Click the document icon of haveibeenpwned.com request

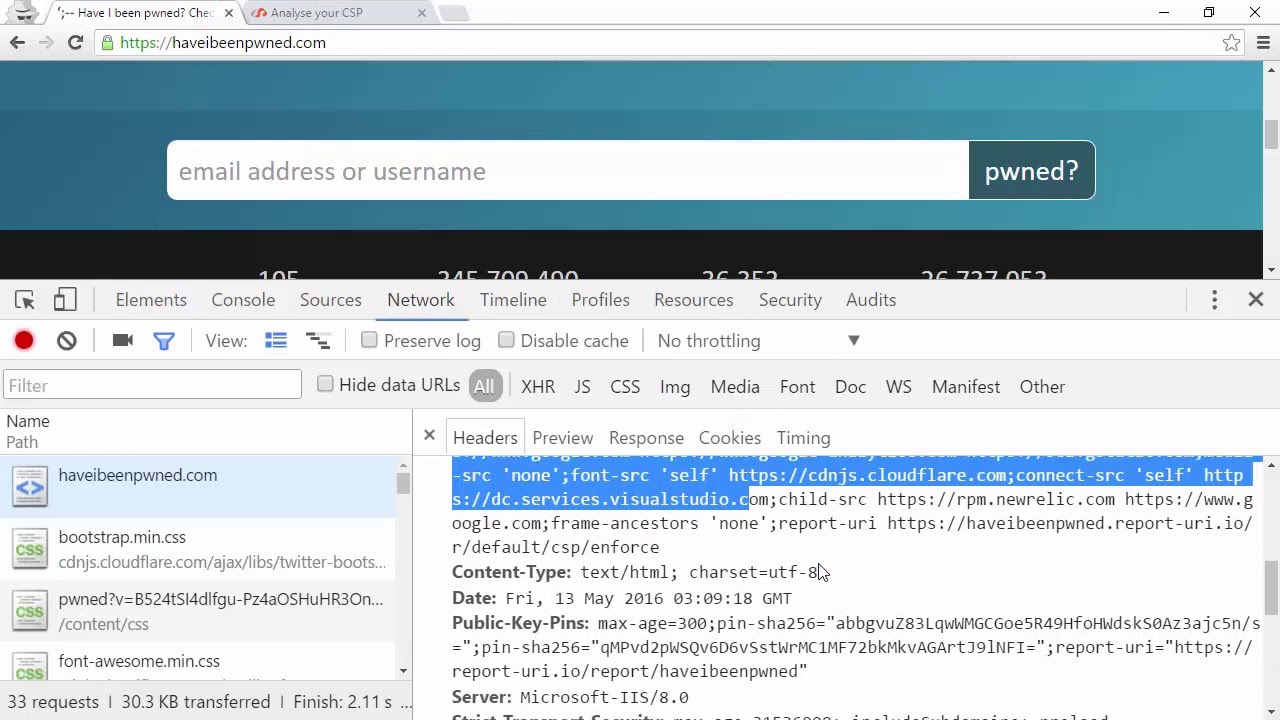point(29,487)
